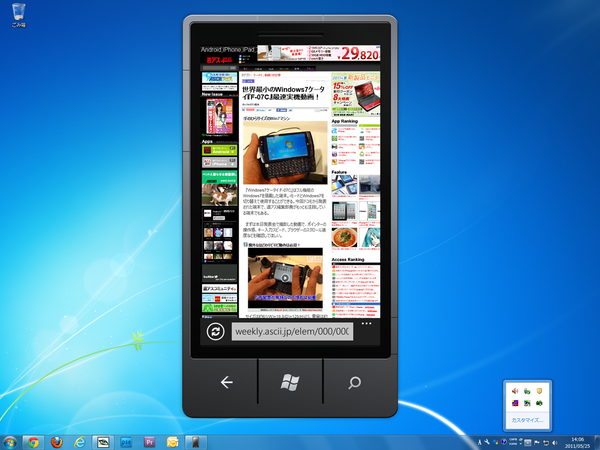
Task: Tap the green Android apps banner
Action: (219, 150)
